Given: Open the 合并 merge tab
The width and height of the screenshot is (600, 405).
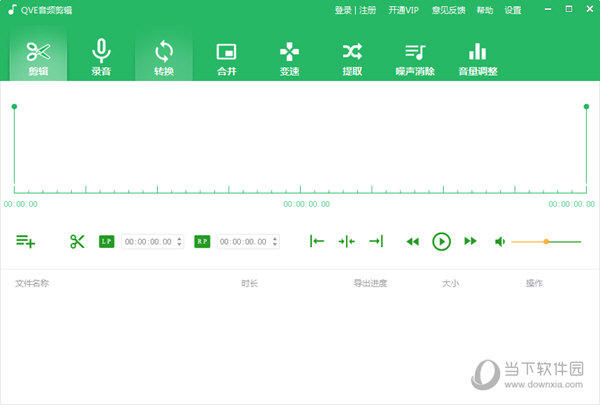Looking at the screenshot, I should click(x=227, y=57).
